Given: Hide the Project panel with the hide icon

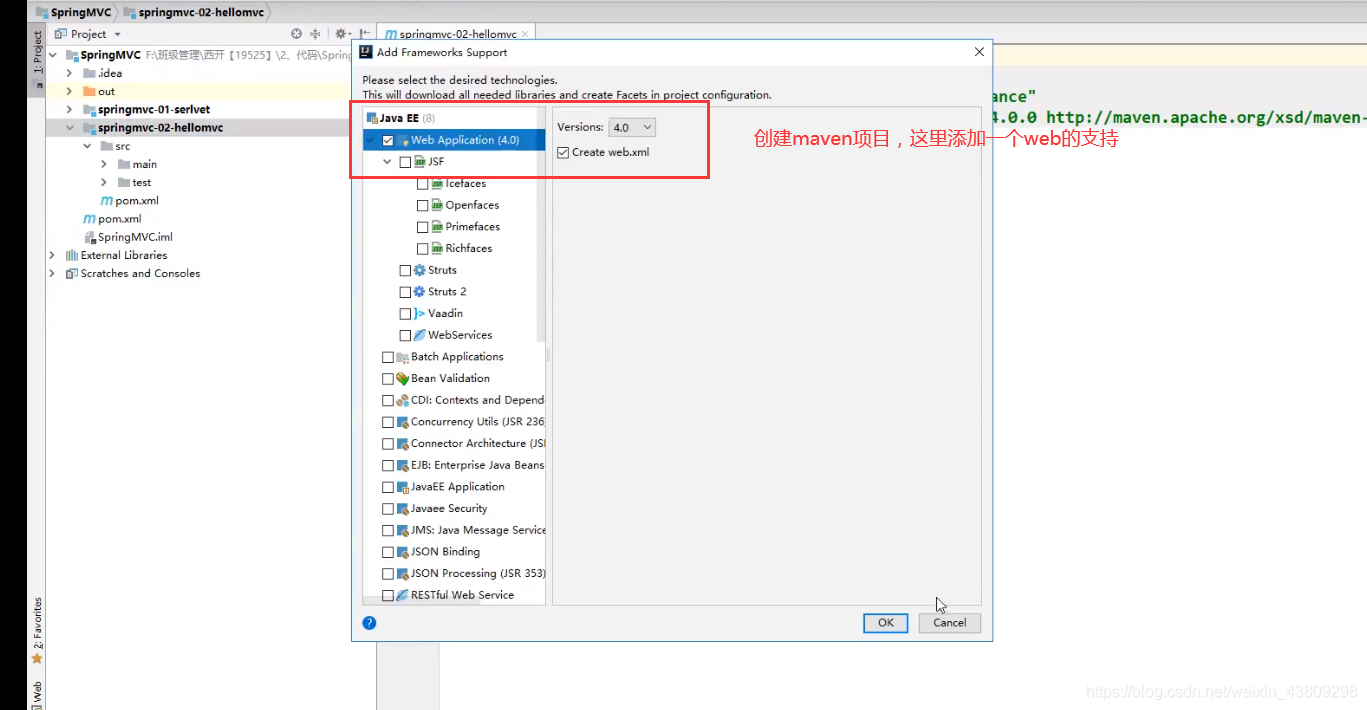Looking at the screenshot, I should click(365, 34).
